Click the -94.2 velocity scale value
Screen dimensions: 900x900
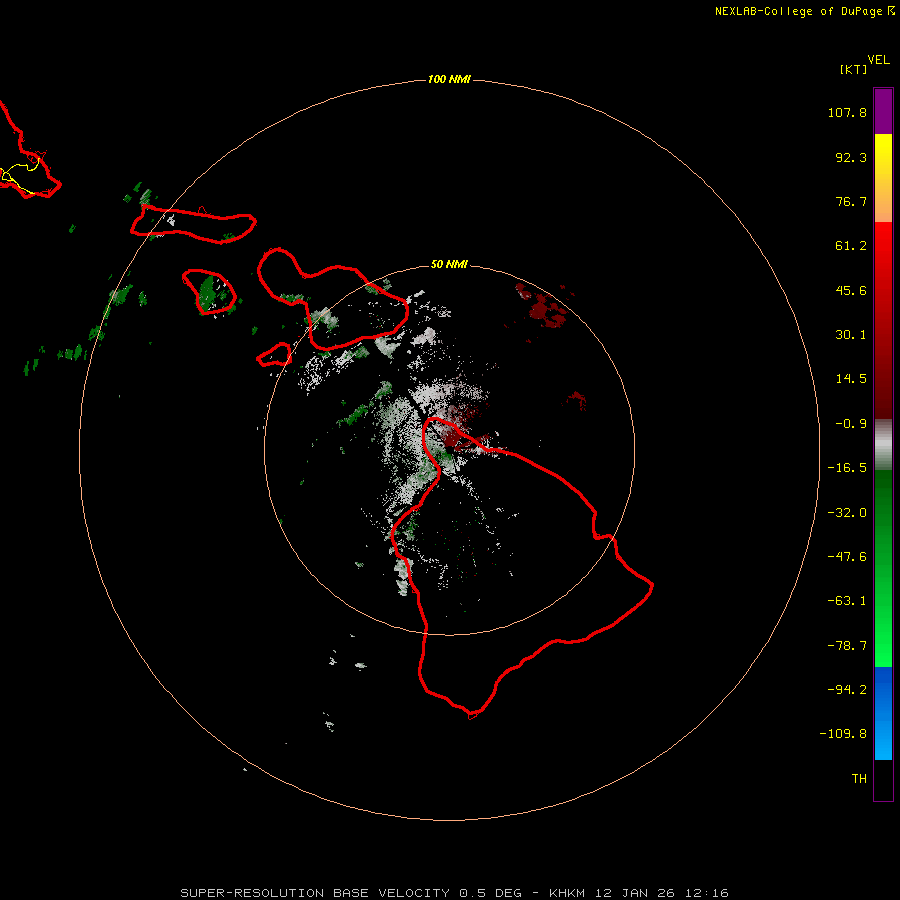(847, 689)
